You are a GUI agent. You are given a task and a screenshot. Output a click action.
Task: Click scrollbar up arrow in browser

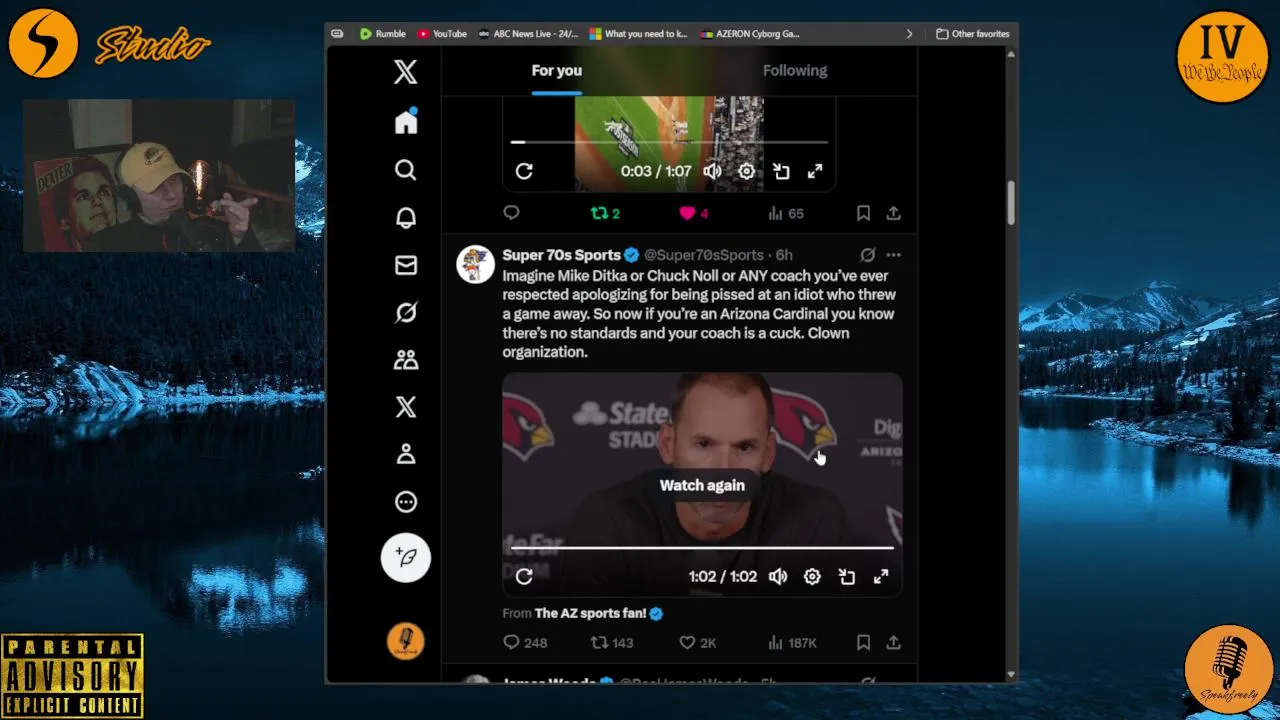coord(1011,53)
